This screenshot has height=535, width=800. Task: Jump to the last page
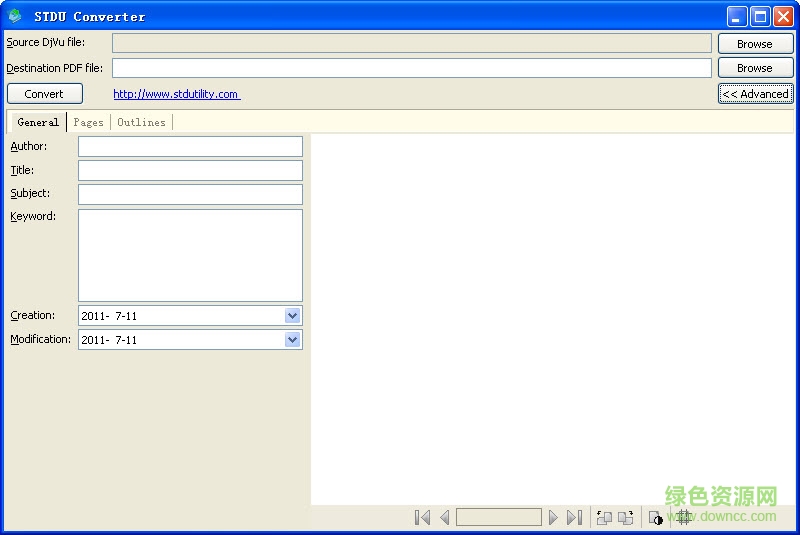[575, 517]
